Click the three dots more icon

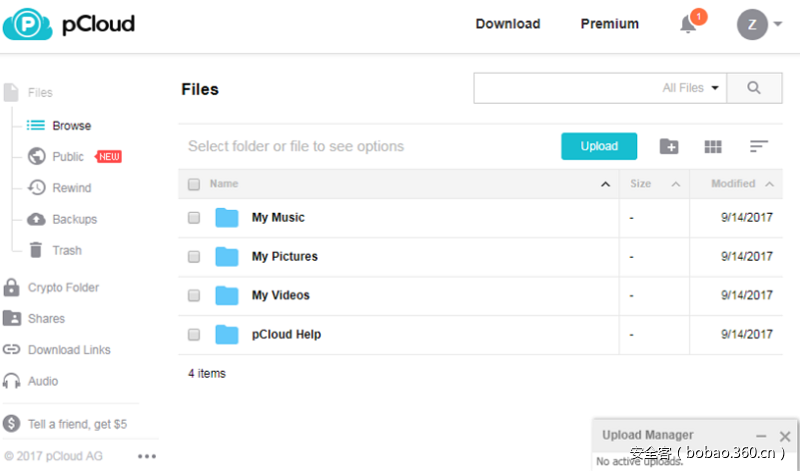[147, 456]
